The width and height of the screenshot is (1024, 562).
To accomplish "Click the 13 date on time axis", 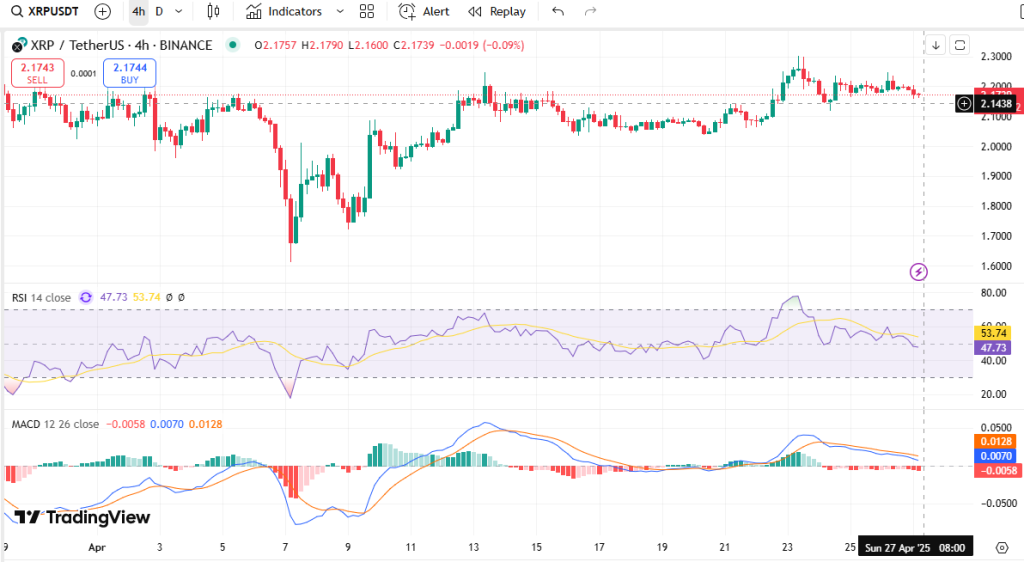I will [473, 547].
